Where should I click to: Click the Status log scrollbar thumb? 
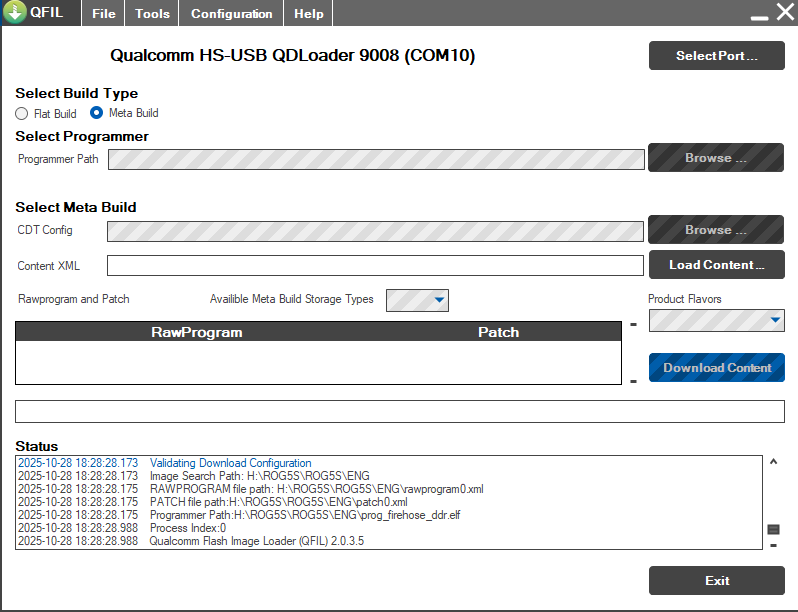(x=774, y=530)
